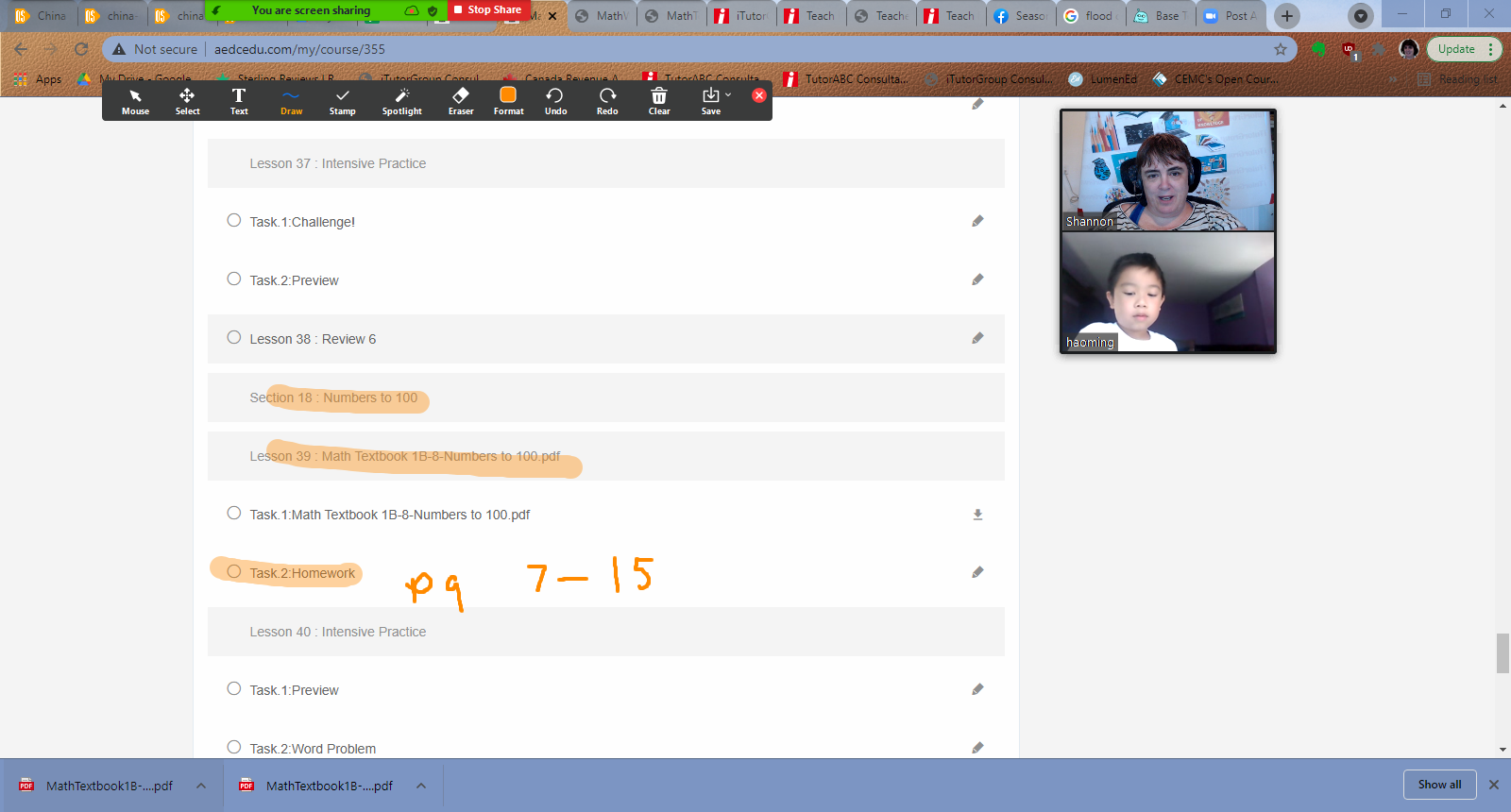The width and height of the screenshot is (1511, 812).
Task: Switch to the Season Facebook tab
Action: tap(1021, 16)
